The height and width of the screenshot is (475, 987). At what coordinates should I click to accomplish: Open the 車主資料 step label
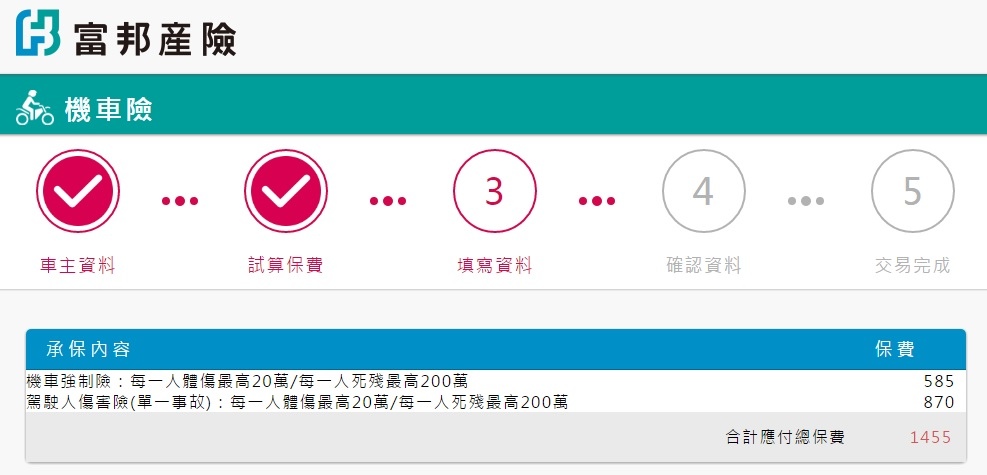77,265
